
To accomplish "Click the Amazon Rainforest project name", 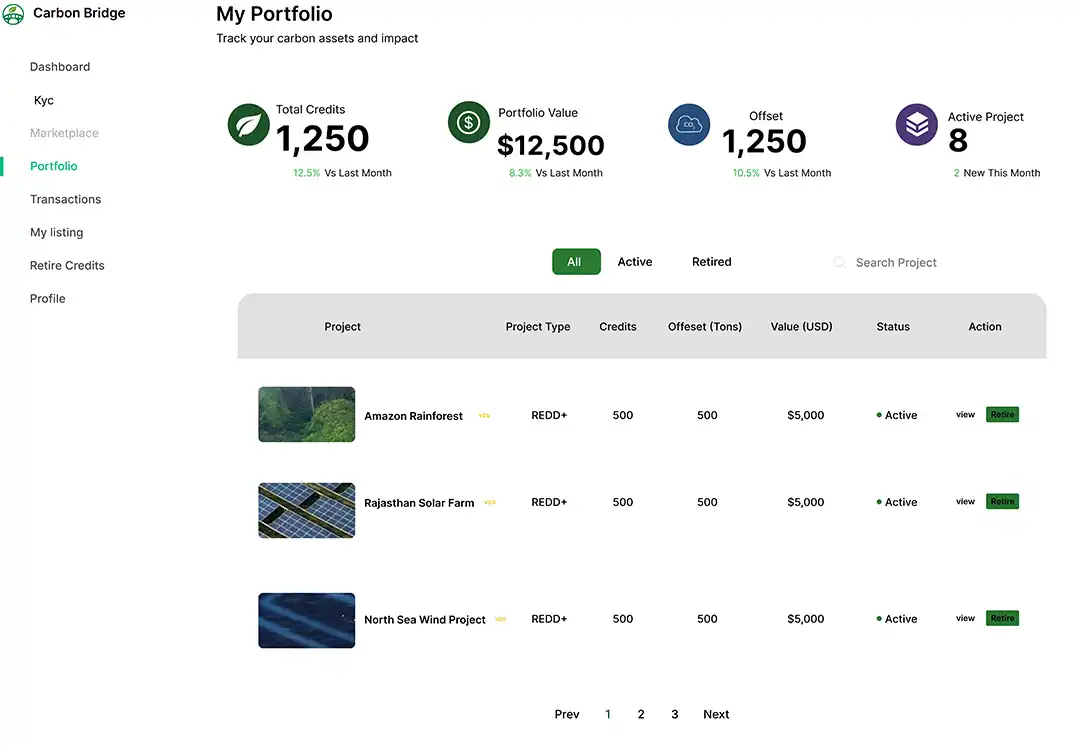I will click(x=413, y=416).
